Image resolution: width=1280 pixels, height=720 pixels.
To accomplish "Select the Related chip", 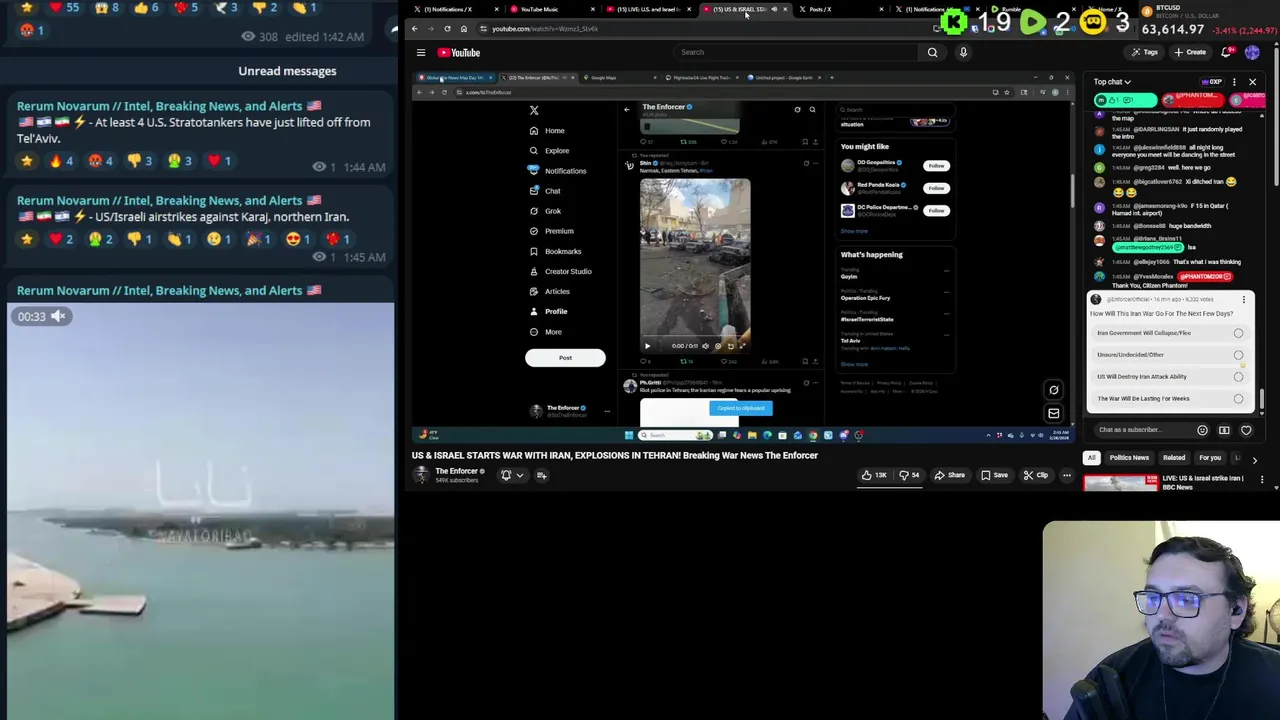I will pyautogui.click(x=1174, y=458).
